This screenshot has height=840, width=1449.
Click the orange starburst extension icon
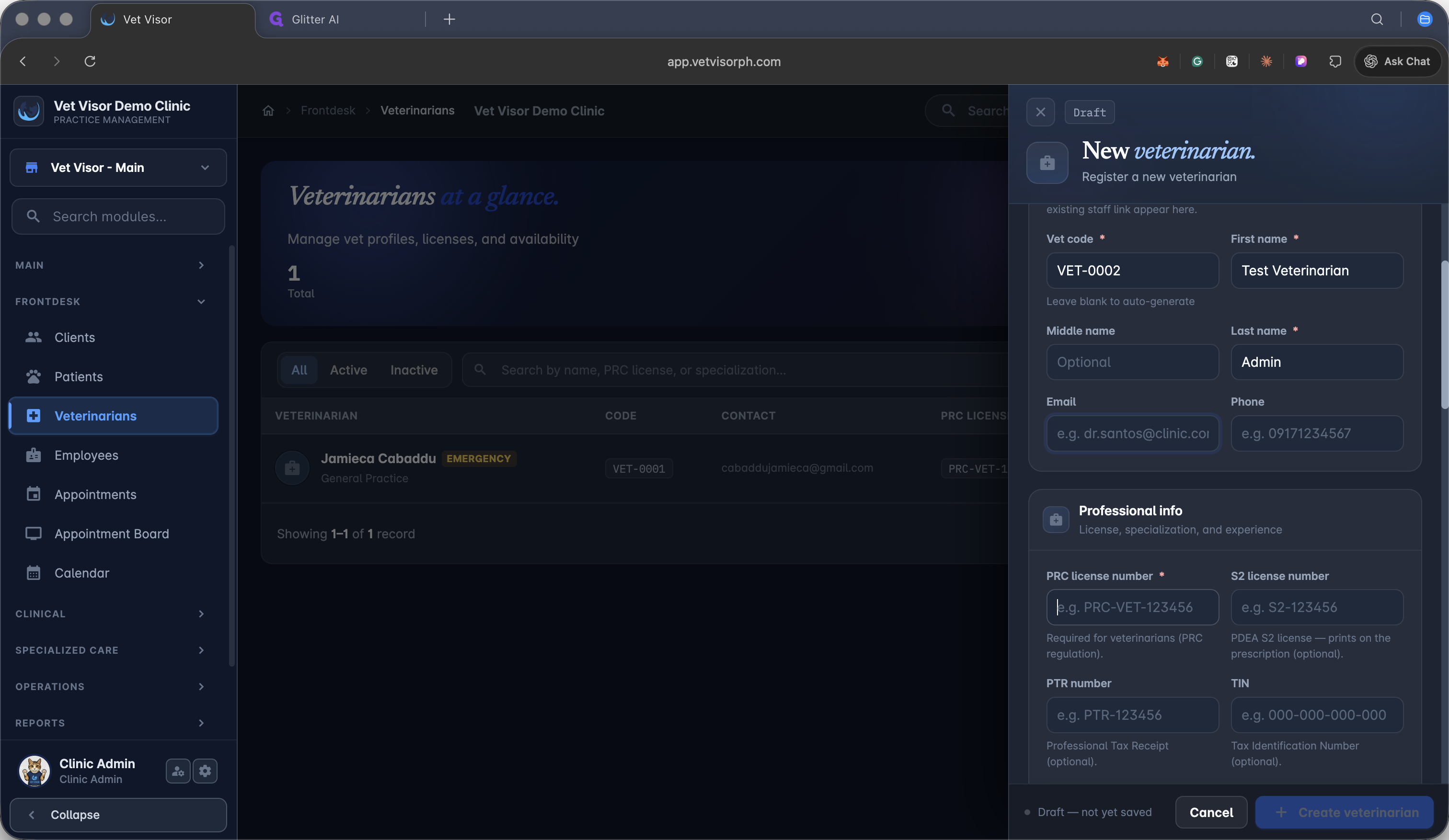click(1266, 61)
